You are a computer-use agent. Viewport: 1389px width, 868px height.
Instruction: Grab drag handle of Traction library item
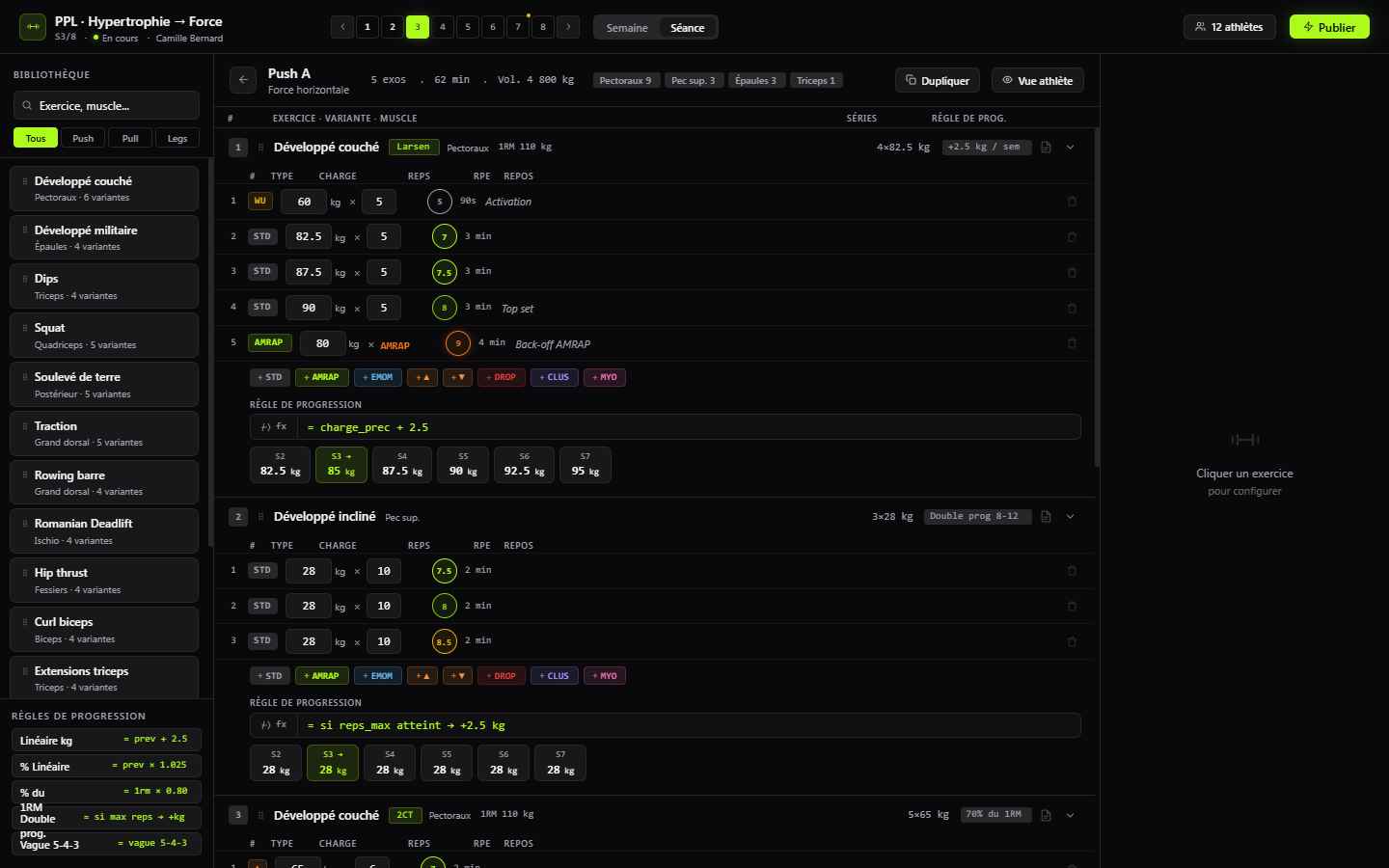(25, 426)
